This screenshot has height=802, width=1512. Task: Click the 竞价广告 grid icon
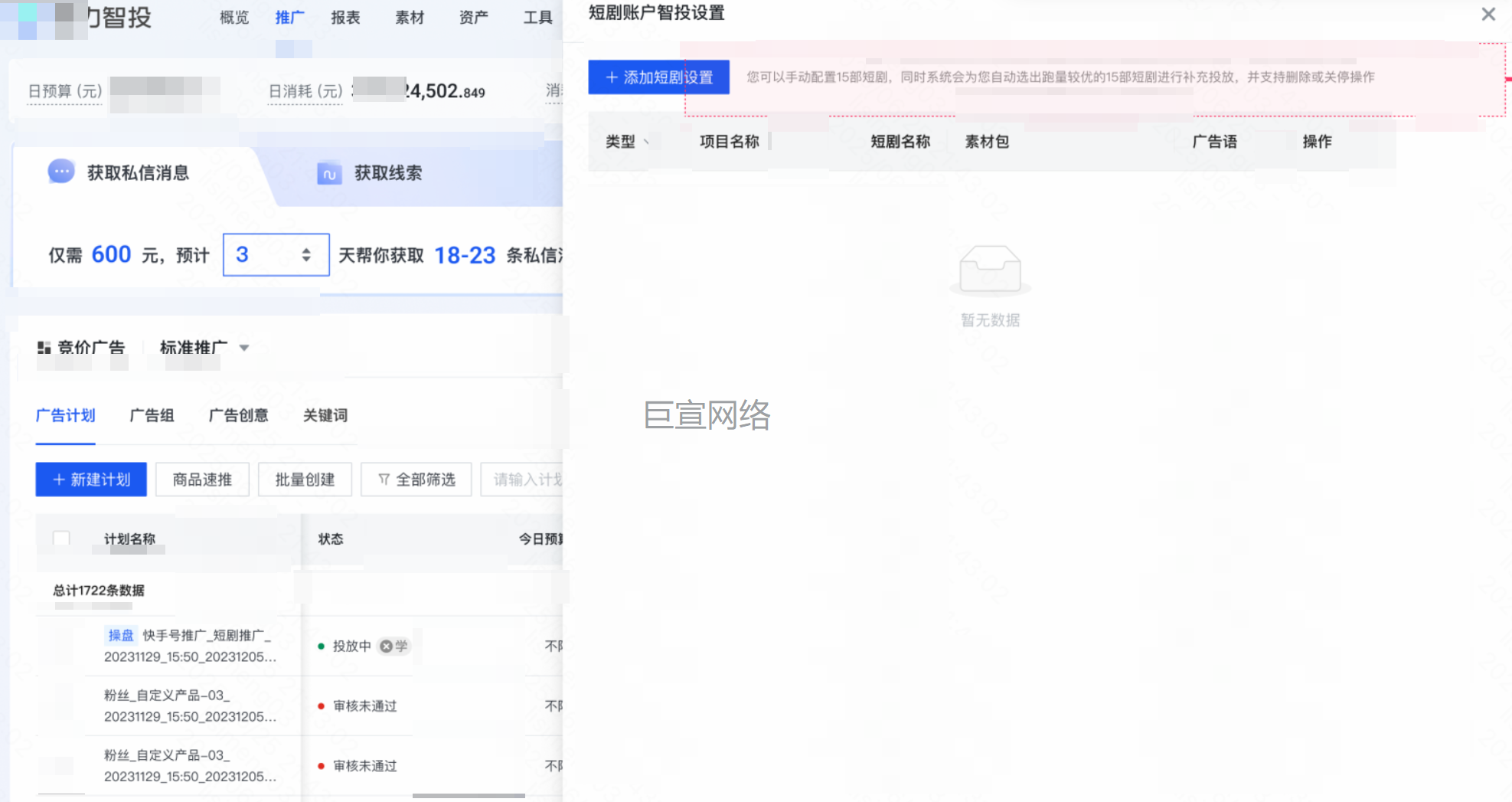[x=44, y=348]
